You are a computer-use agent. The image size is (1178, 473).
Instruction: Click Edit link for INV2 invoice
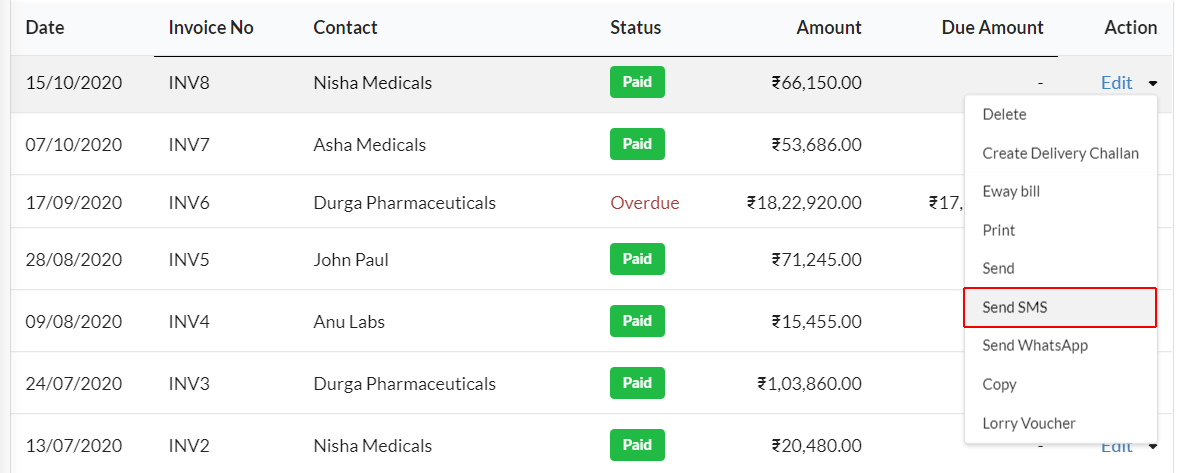click(x=1116, y=448)
